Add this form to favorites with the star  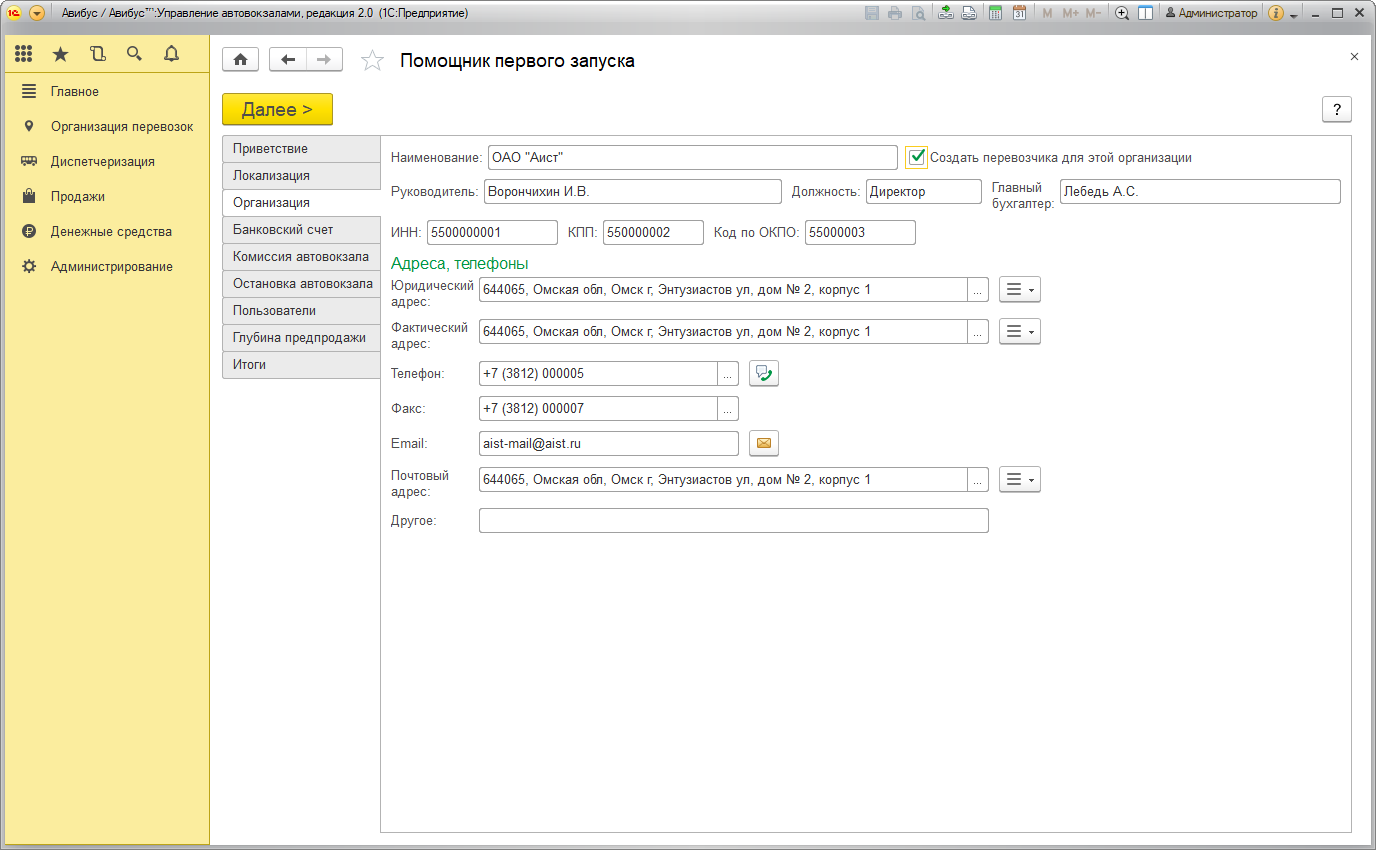[372, 61]
